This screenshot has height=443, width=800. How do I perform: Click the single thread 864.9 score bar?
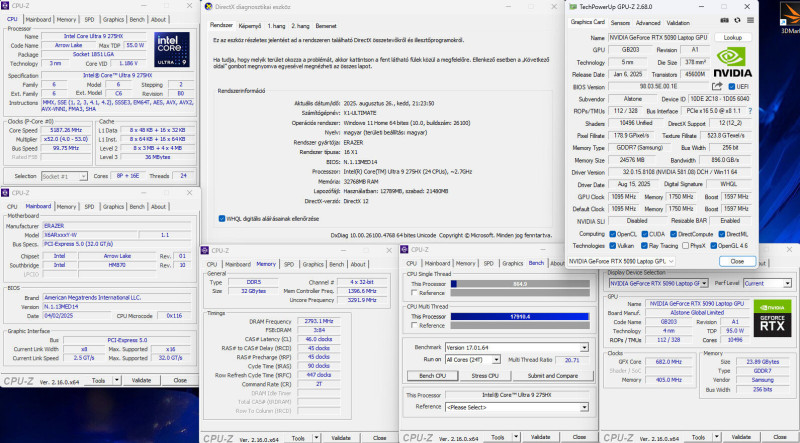click(519, 284)
